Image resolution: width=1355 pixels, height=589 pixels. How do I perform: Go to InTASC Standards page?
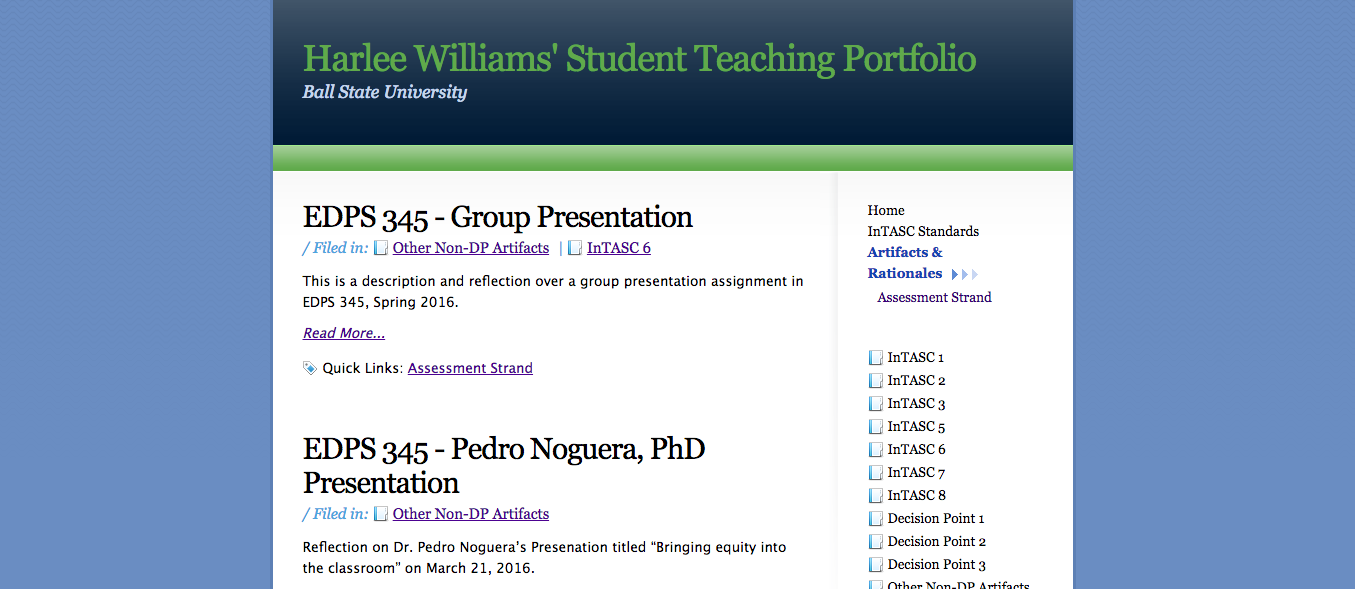click(x=923, y=231)
